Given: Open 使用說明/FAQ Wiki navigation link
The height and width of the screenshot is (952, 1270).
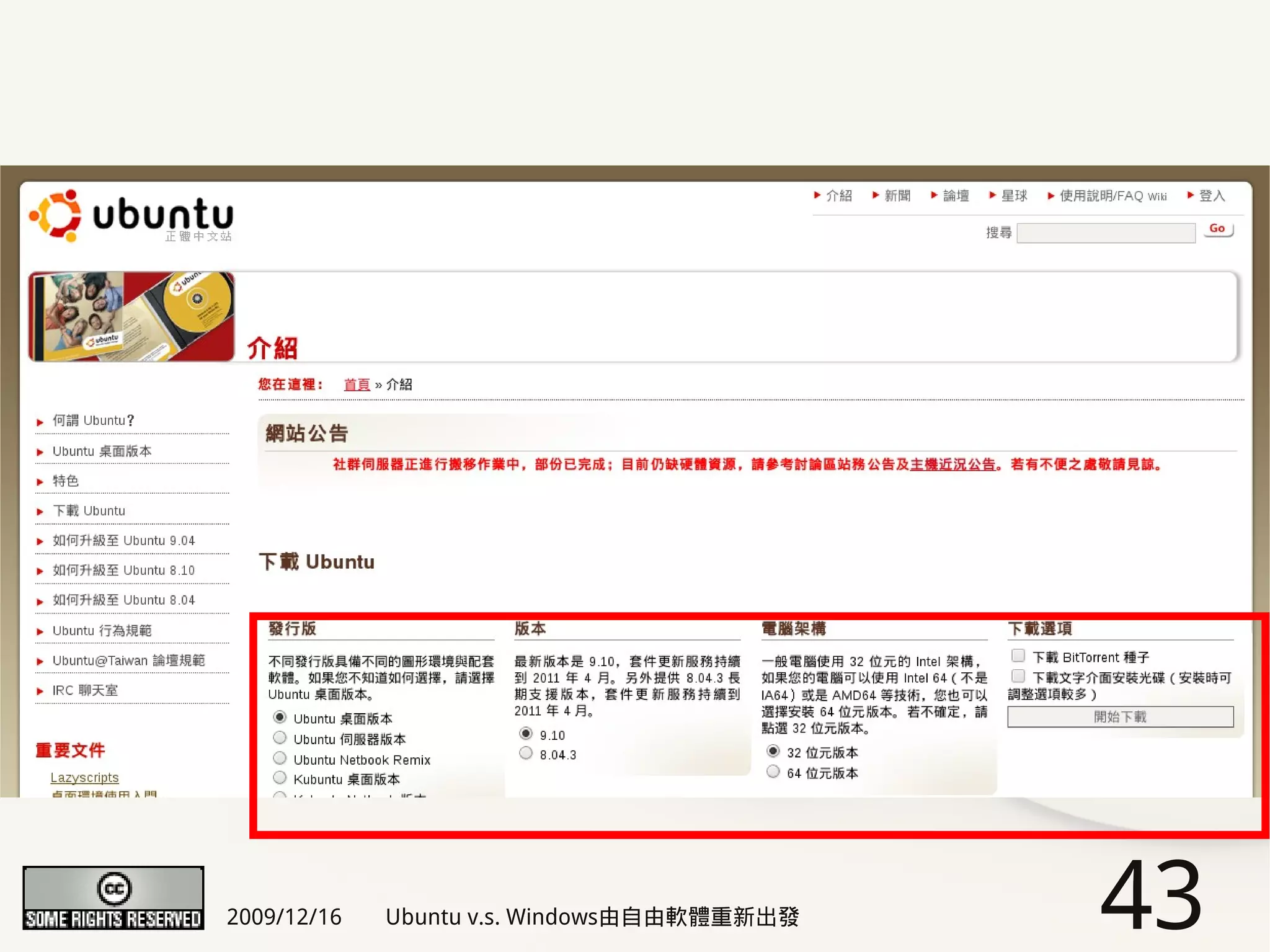Looking at the screenshot, I should [x=1113, y=196].
